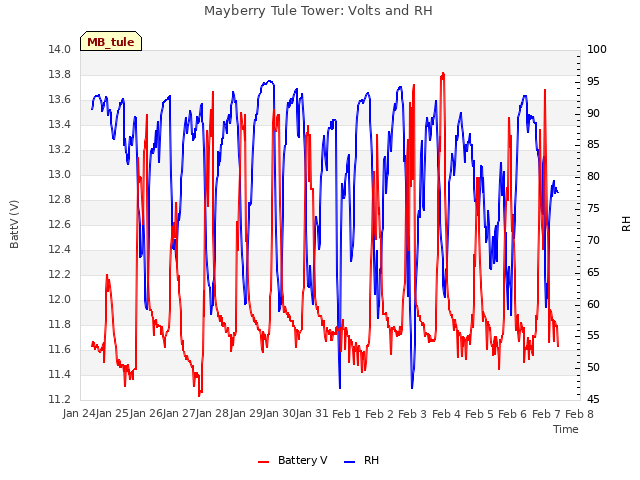The width and height of the screenshot is (640, 480).
Task: Click the Jan 25 x-axis tick label
Action: [113, 414]
